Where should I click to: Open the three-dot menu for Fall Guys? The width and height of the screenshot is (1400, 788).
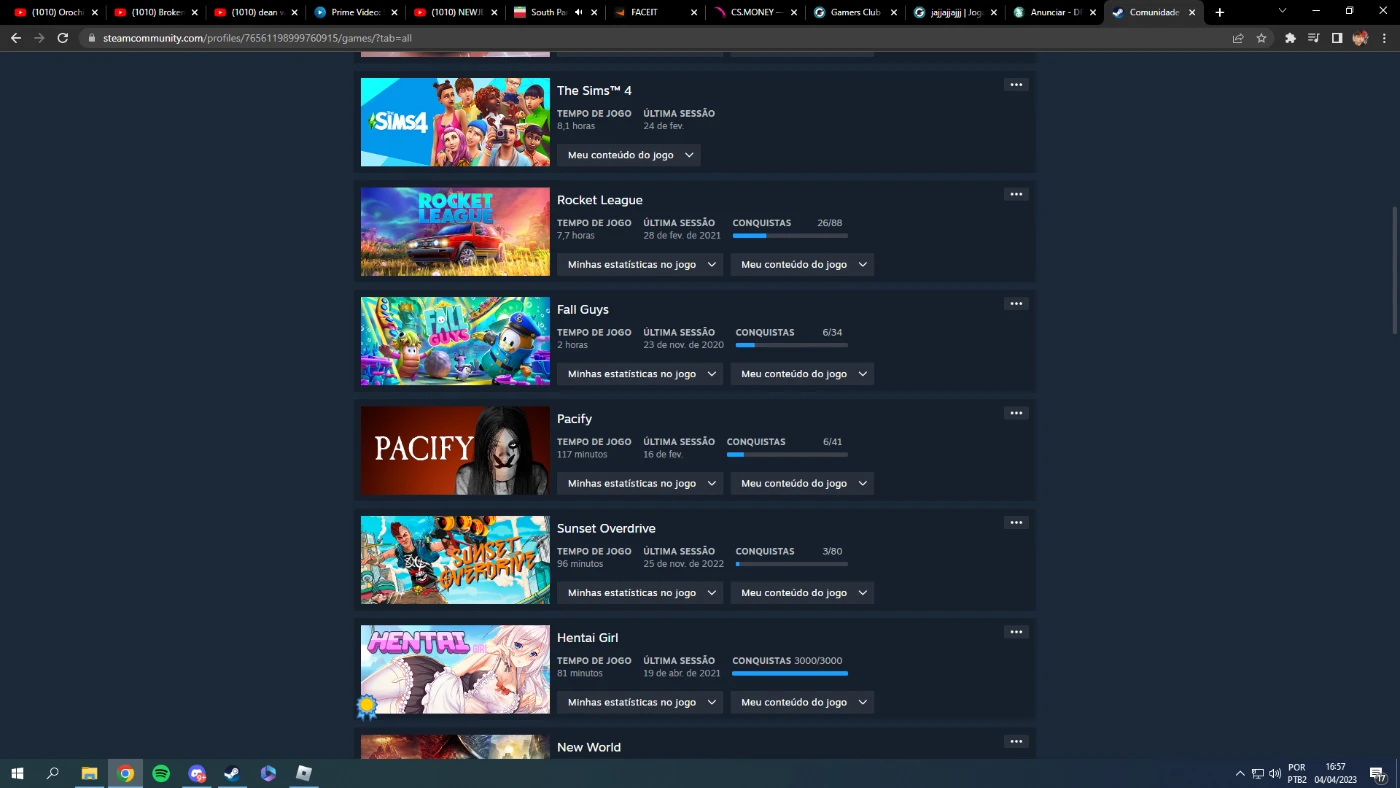point(1016,304)
